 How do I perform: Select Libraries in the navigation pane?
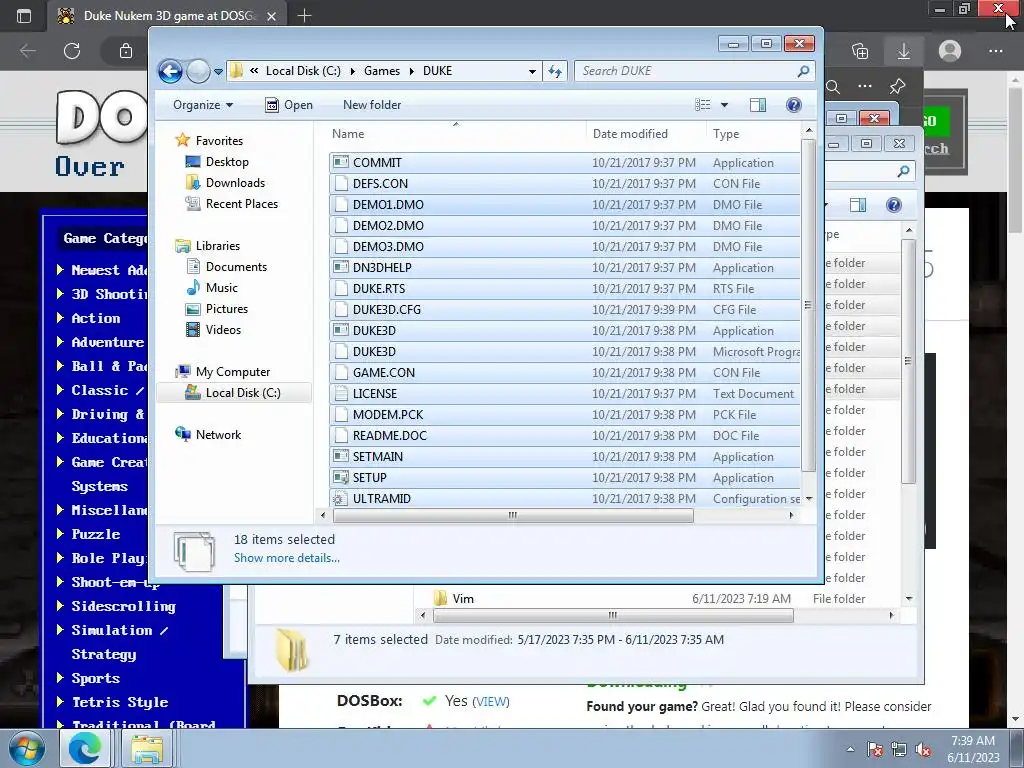coord(217,246)
